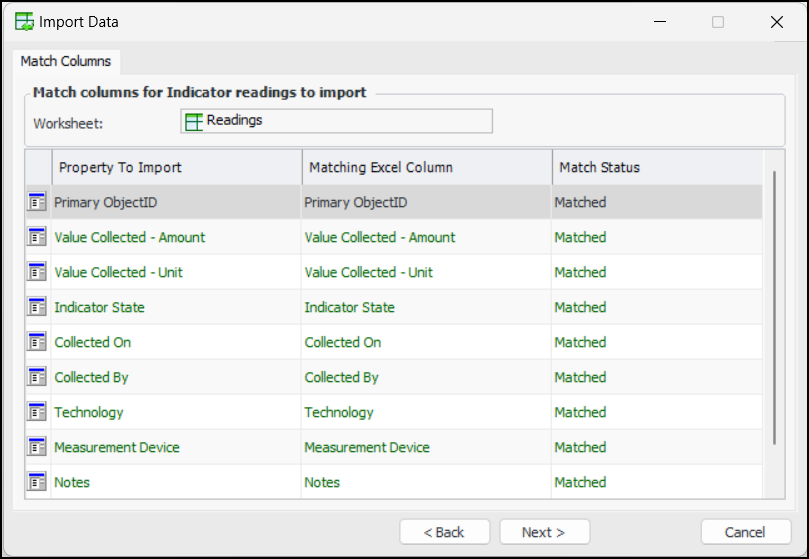Open the Readings worksheet dropdown
The image size is (809, 559).
click(336, 121)
